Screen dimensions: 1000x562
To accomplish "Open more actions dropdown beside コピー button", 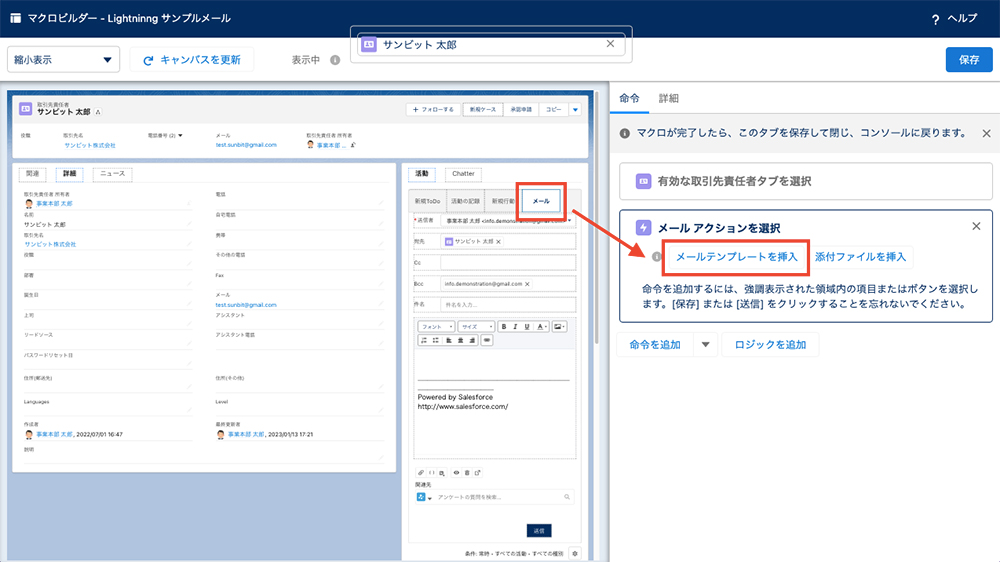I will pyautogui.click(x=575, y=110).
